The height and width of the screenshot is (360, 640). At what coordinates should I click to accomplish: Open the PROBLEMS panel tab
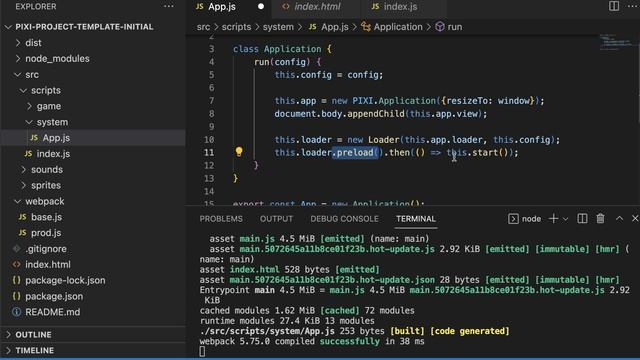(x=221, y=219)
